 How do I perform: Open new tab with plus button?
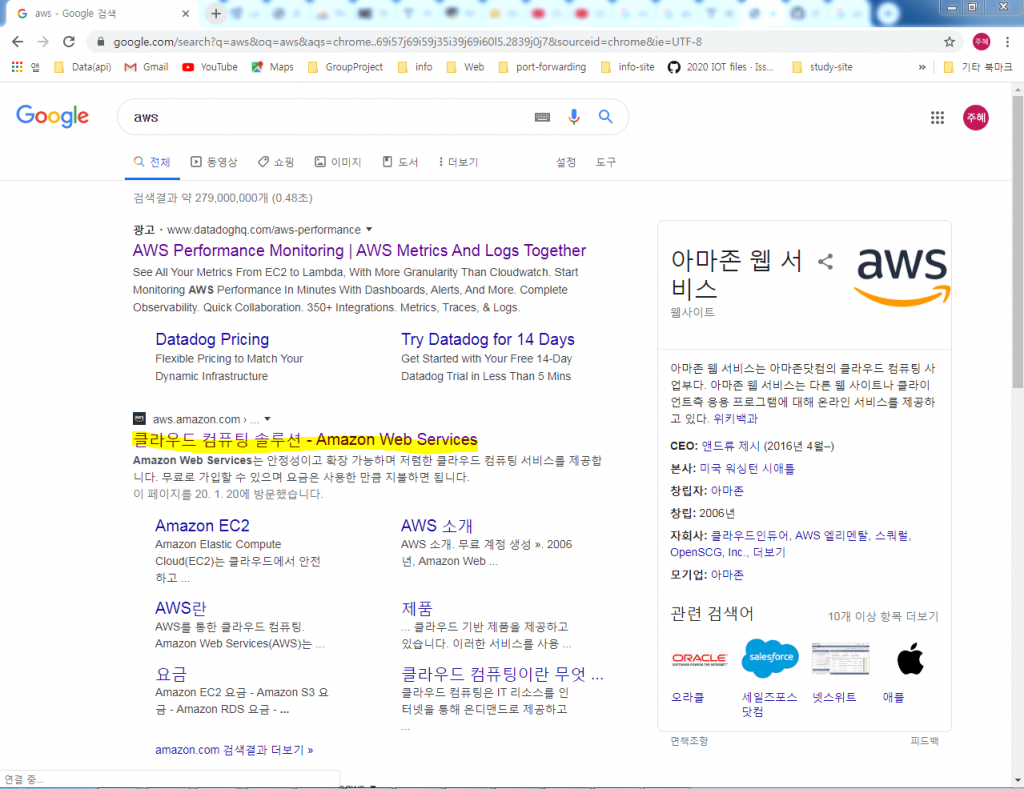click(216, 13)
